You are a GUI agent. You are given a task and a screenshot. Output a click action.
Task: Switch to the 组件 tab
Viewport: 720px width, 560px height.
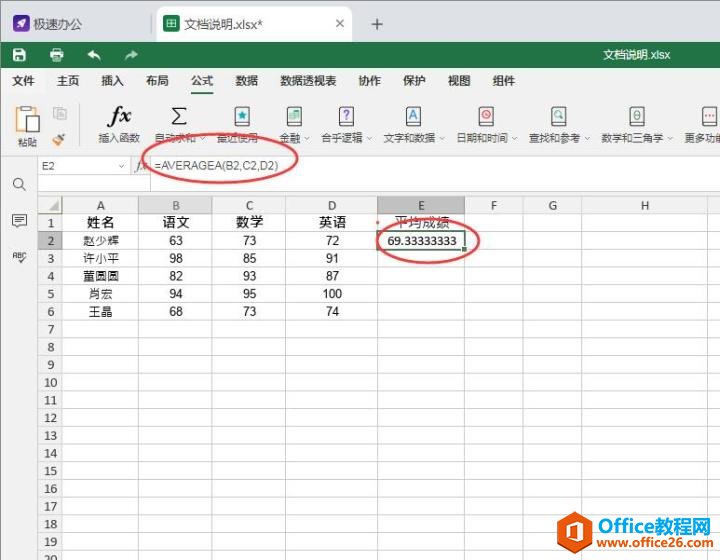click(504, 81)
